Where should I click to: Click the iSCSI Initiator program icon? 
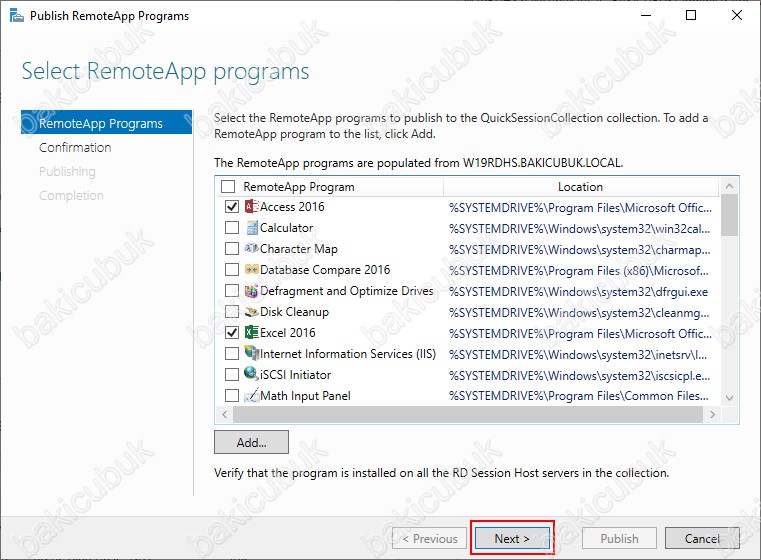(x=251, y=374)
